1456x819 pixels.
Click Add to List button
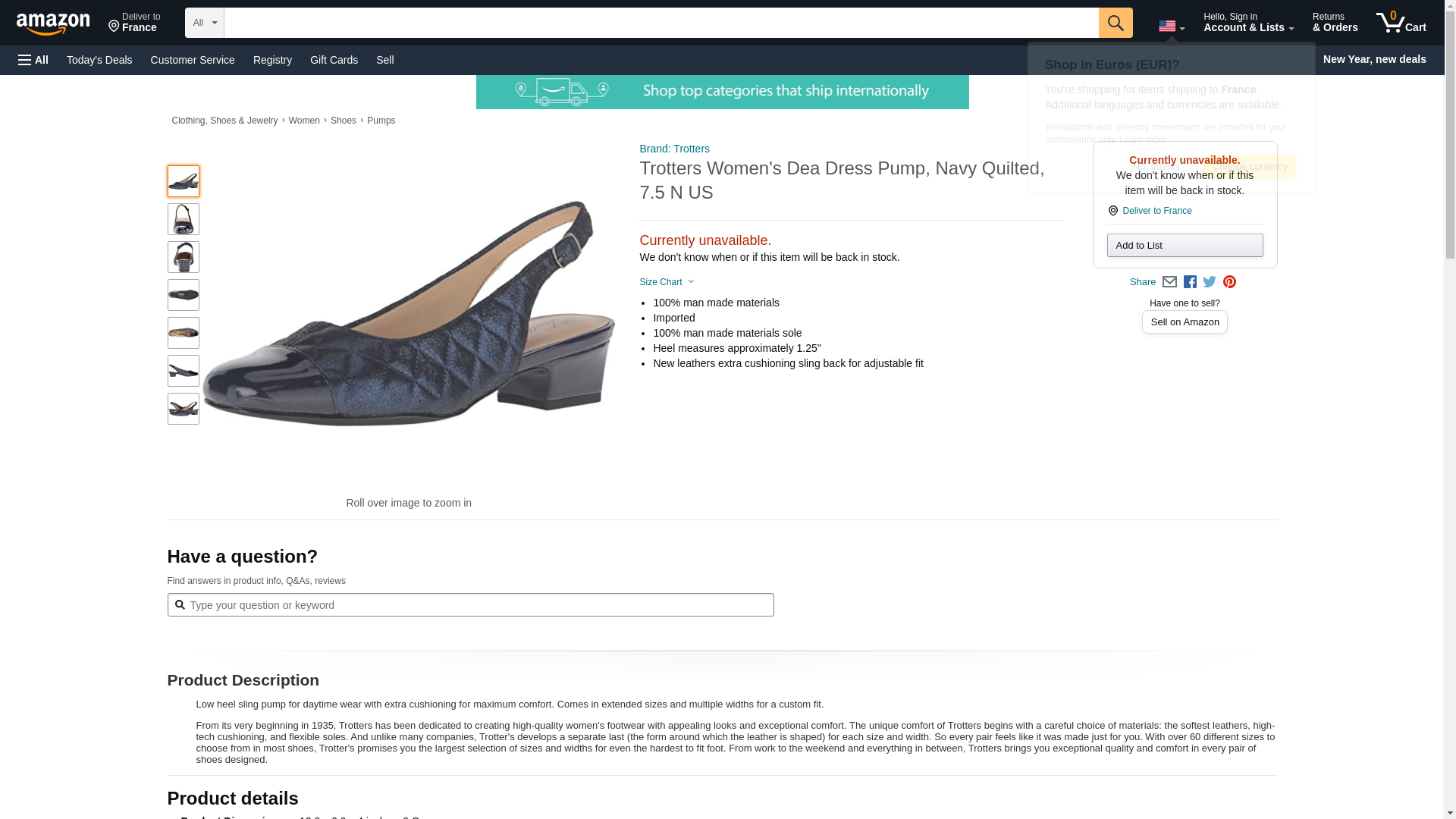1185,245
